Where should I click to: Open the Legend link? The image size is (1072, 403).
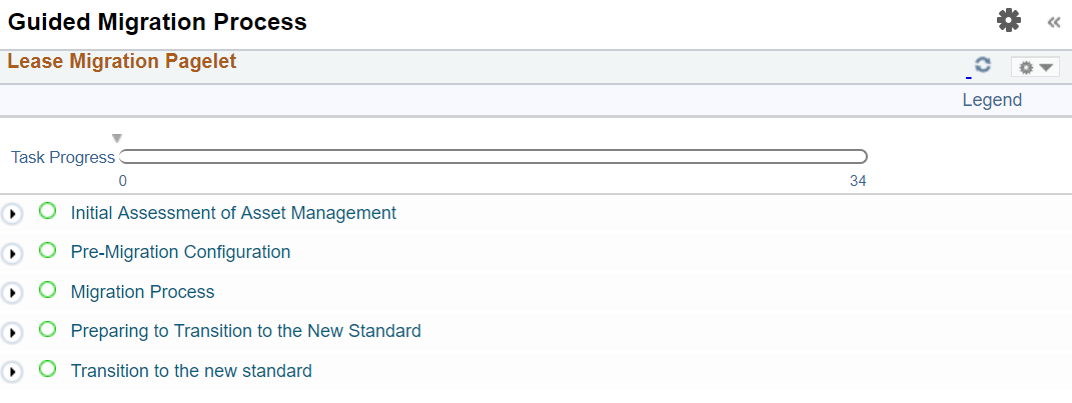click(991, 100)
